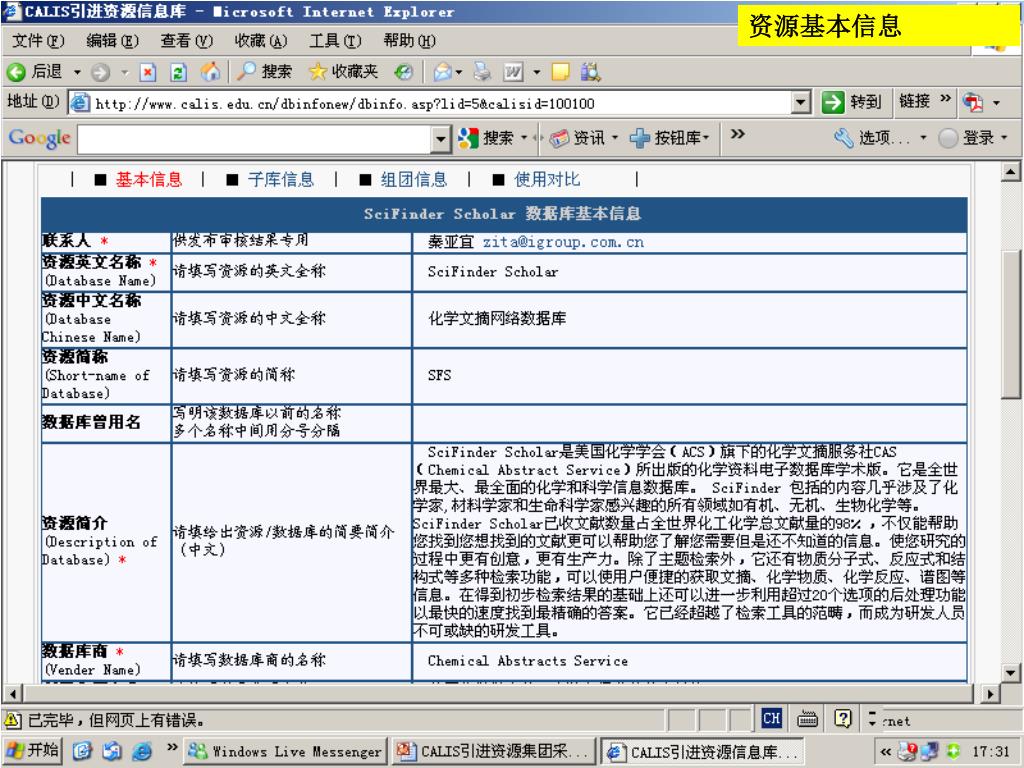The width and height of the screenshot is (1024, 768).
Task: Expand the Google search box dropdown
Action: point(441,138)
